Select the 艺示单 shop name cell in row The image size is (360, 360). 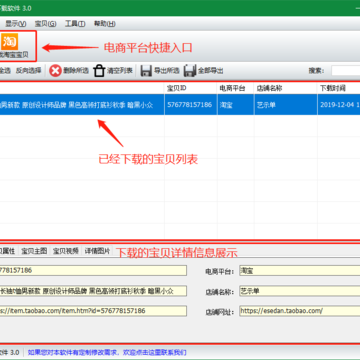(286, 105)
